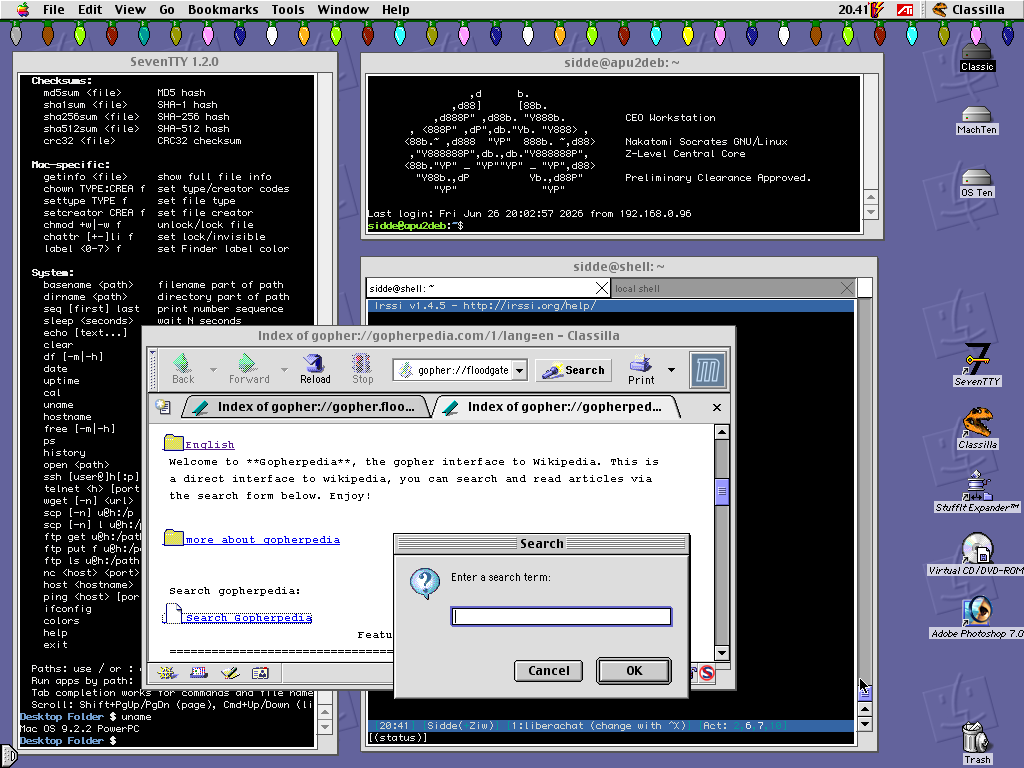Viewport: 1024px width, 768px height.
Task: Collapse the toolbar using the grippy handle
Action: click(153, 370)
